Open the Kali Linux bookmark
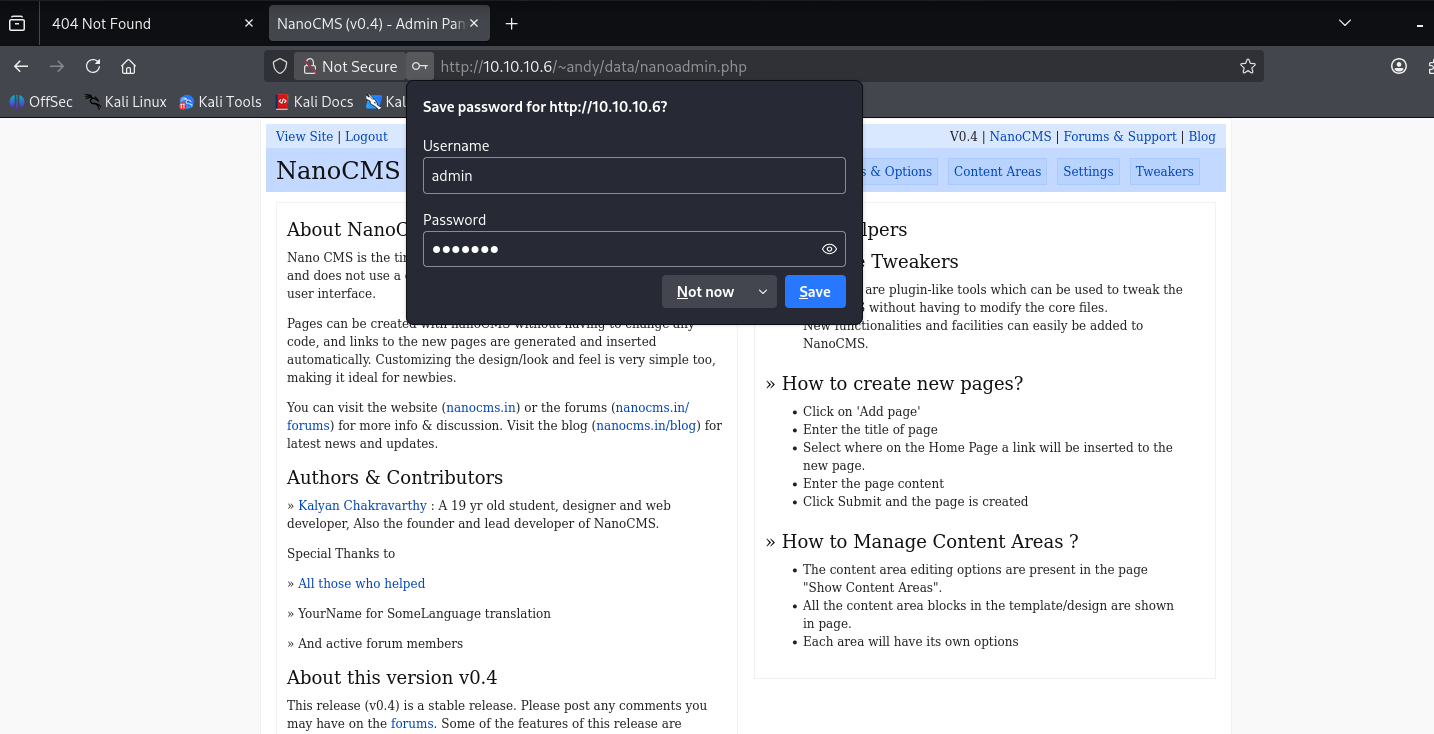The width and height of the screenshot is (1434, 734). tap(126, 101)
